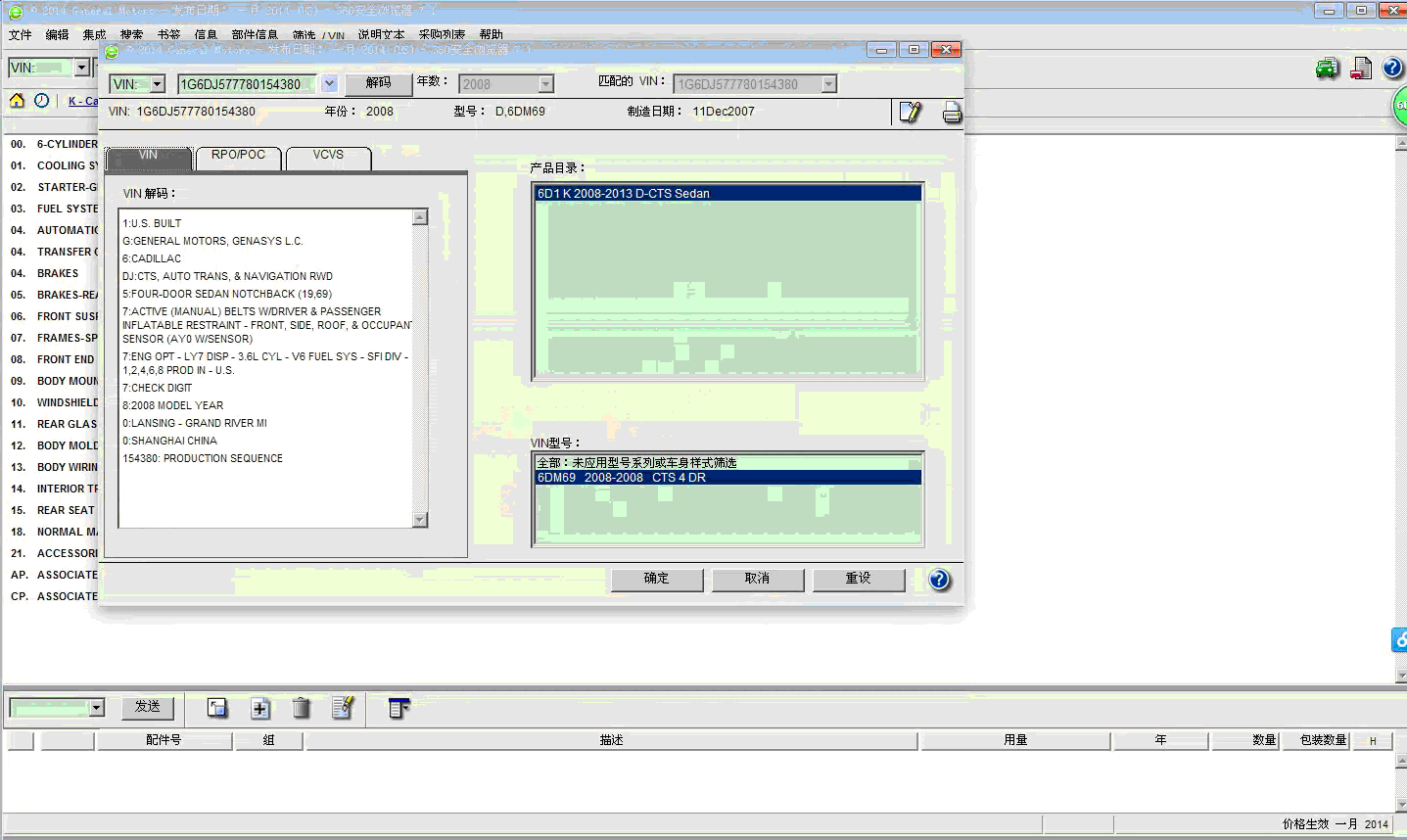Click the column layout options icon
This screenshot has height=840, width=1407.
(398, 707)
